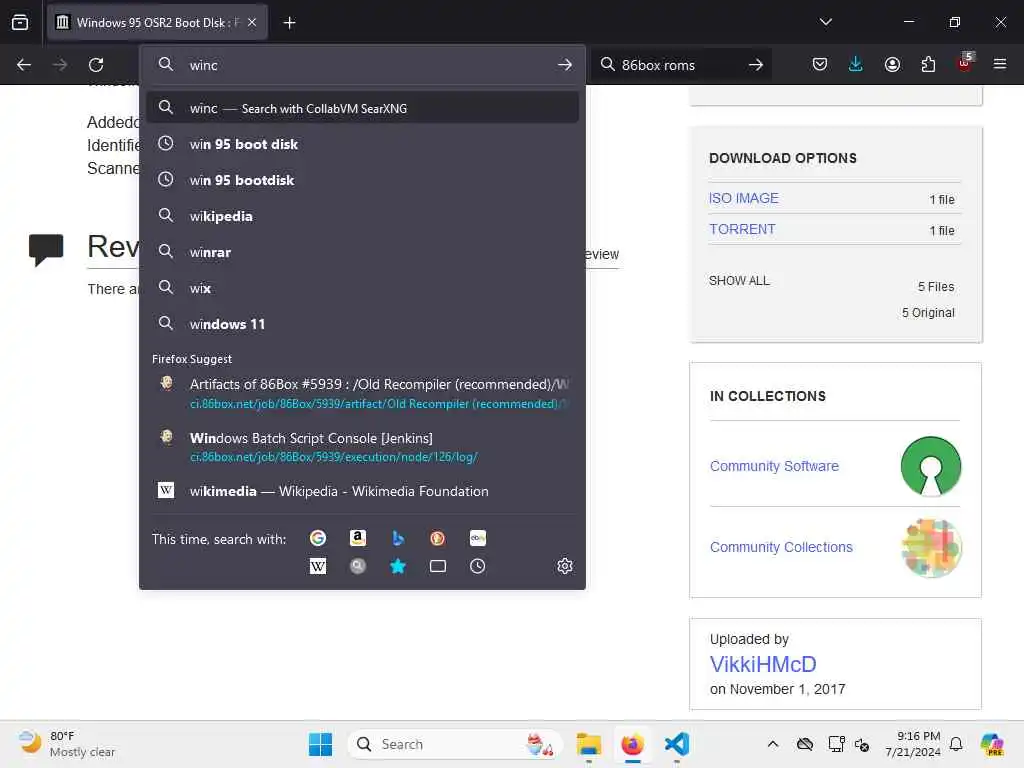Search this time with Amazon icon
The height and width of the screenshot is (768, 1024).
[358, 537]
